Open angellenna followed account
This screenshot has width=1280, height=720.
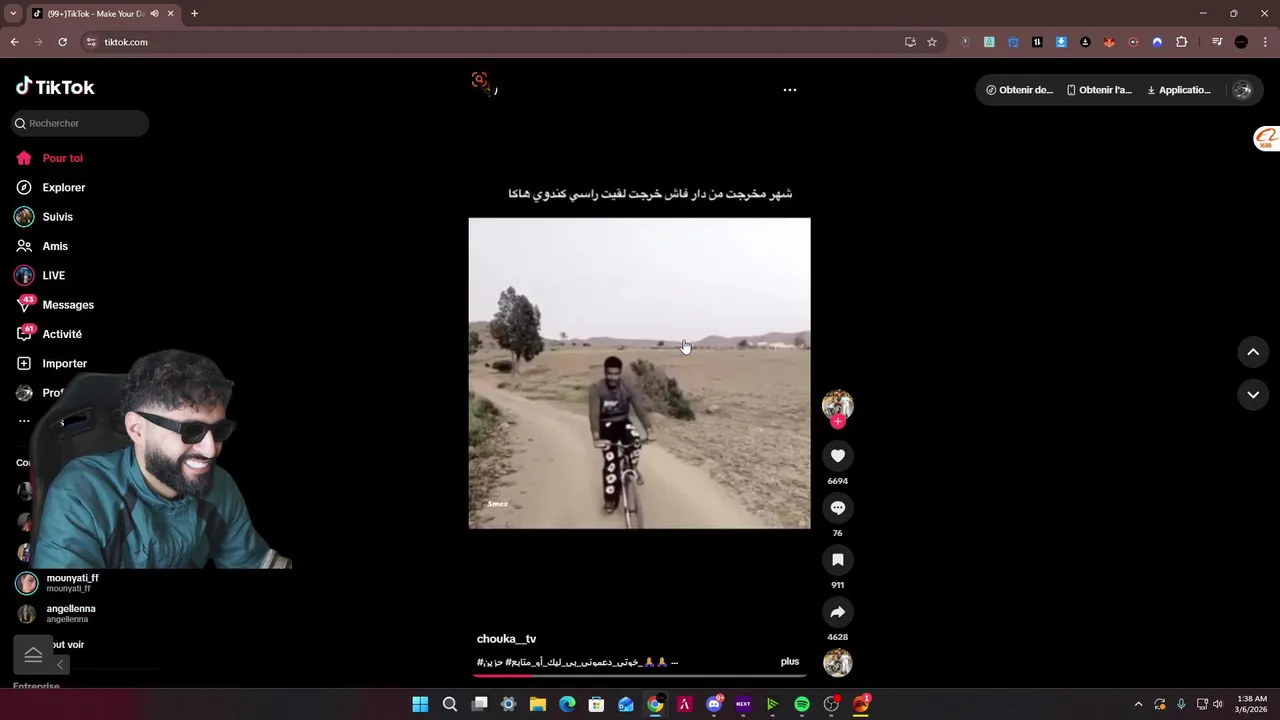(57, 613)
